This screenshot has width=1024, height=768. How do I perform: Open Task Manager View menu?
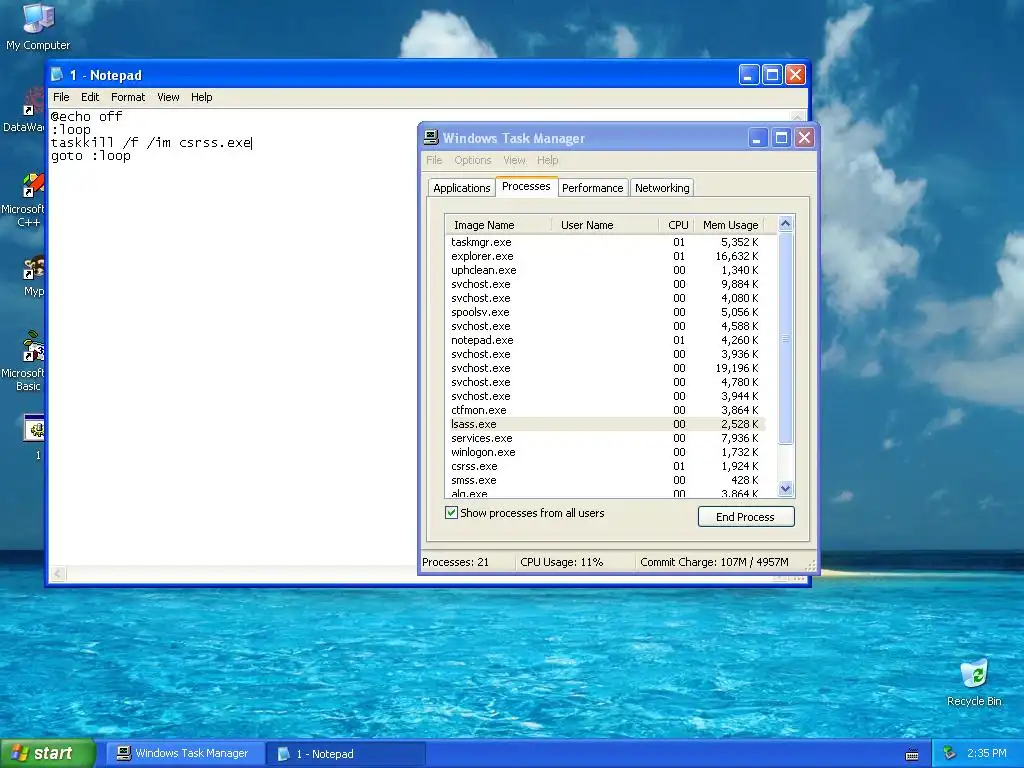tap(514, 160)
